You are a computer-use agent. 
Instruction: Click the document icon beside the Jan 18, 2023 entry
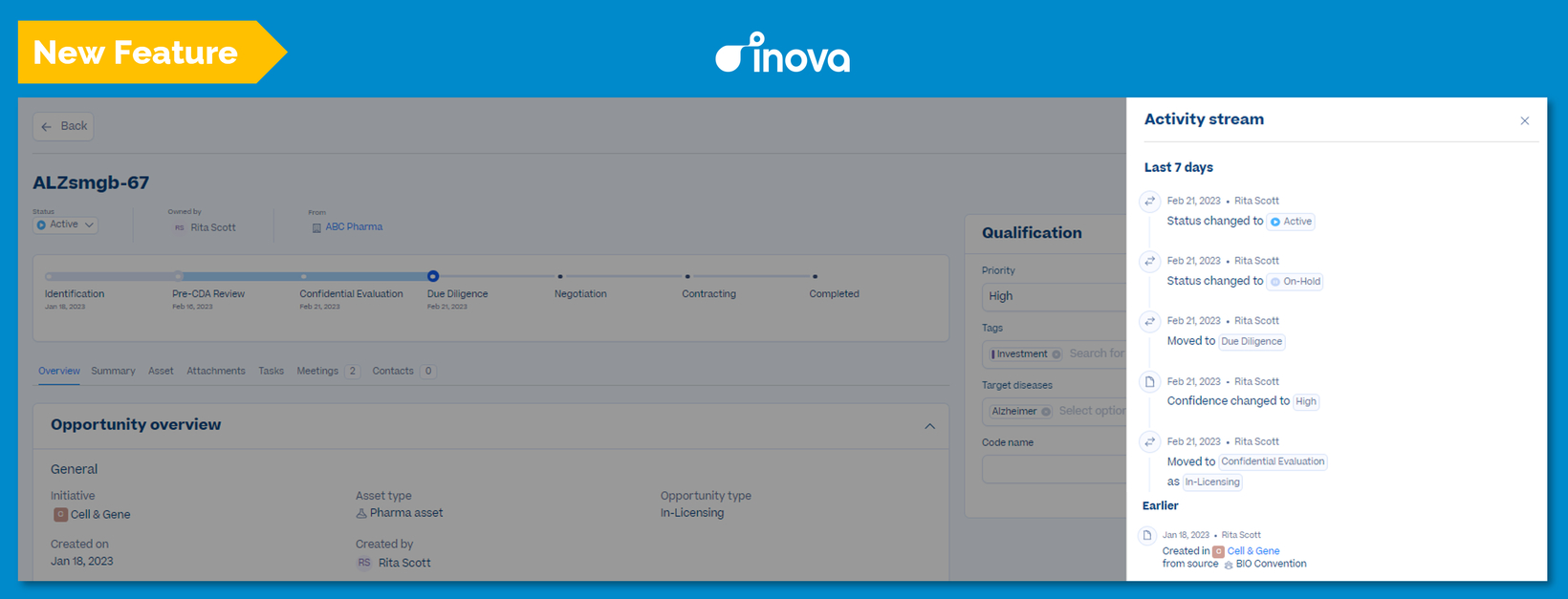tap(1147, 535)
